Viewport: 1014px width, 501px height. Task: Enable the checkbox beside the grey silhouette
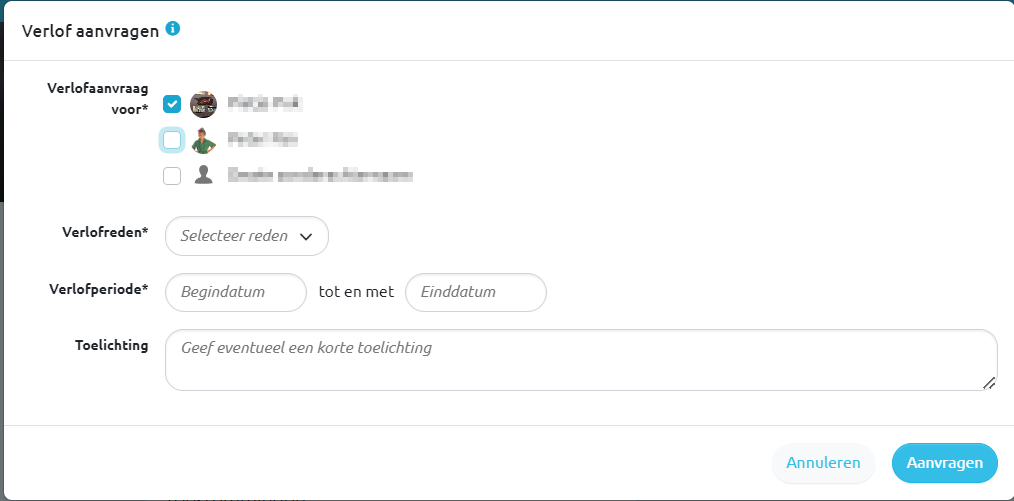pos(172,176)
